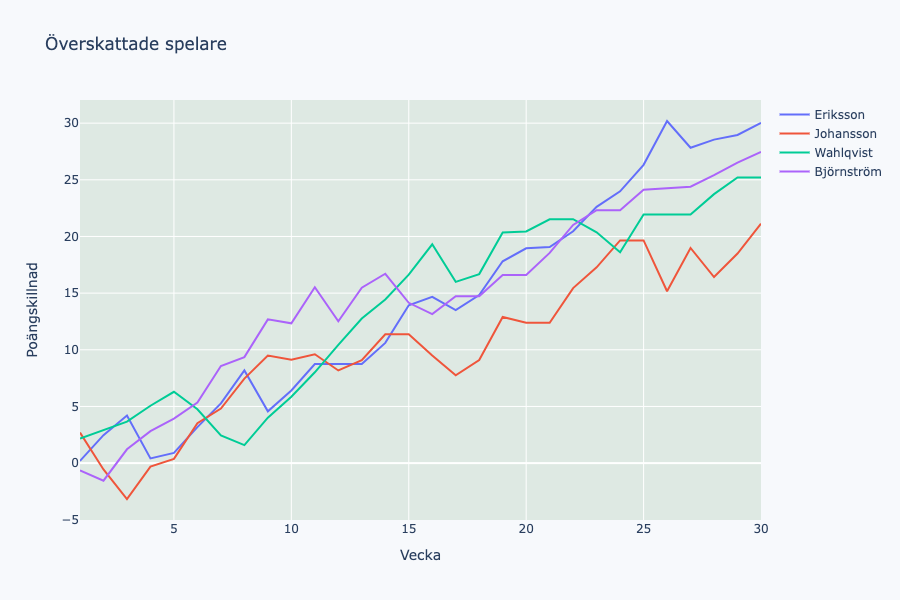Click Johansson line's lowest point near week 3
This screenshot has height=600, width=900.
point(127,499)
